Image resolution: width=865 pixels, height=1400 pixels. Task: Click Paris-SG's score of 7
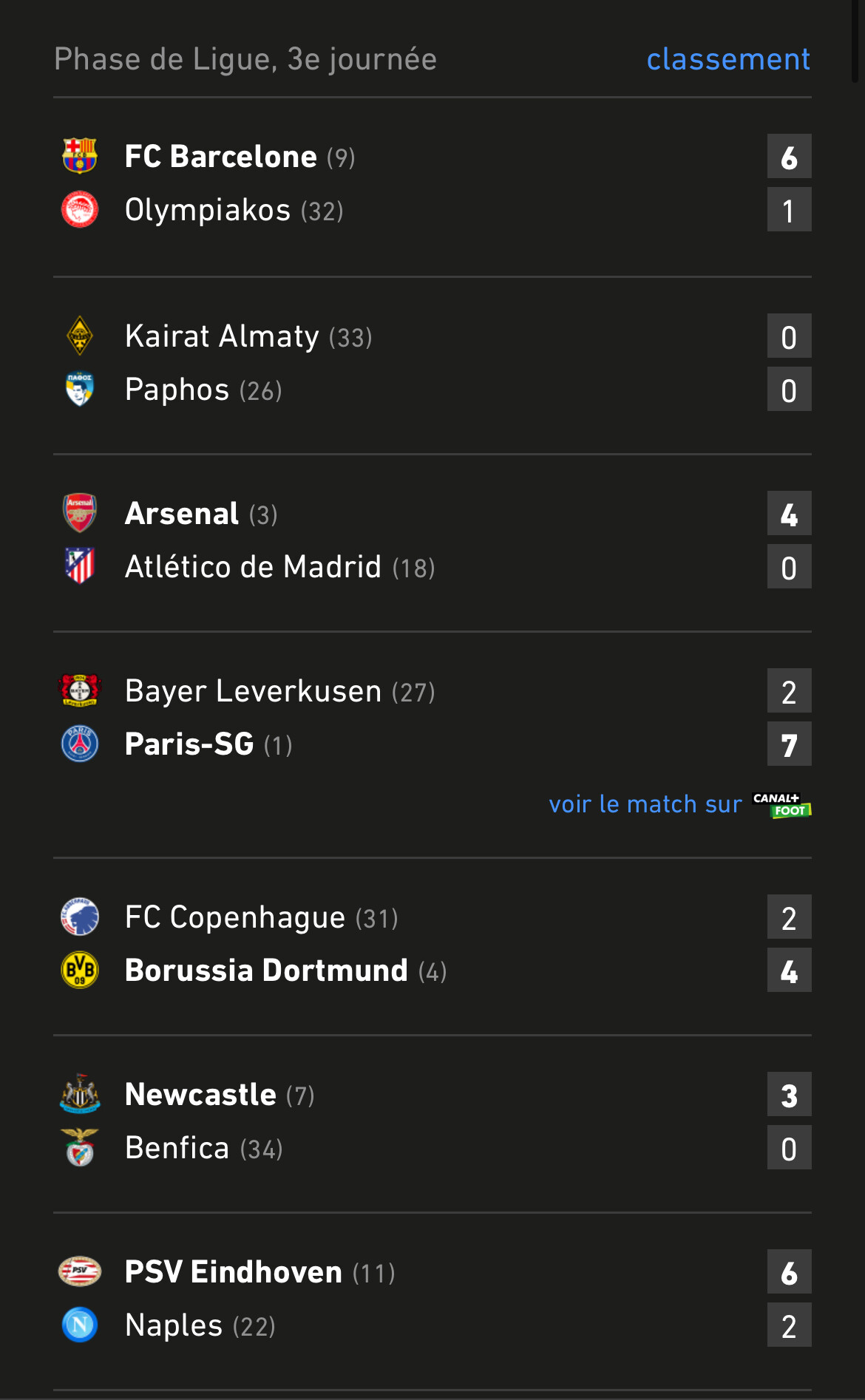point(789,744)
